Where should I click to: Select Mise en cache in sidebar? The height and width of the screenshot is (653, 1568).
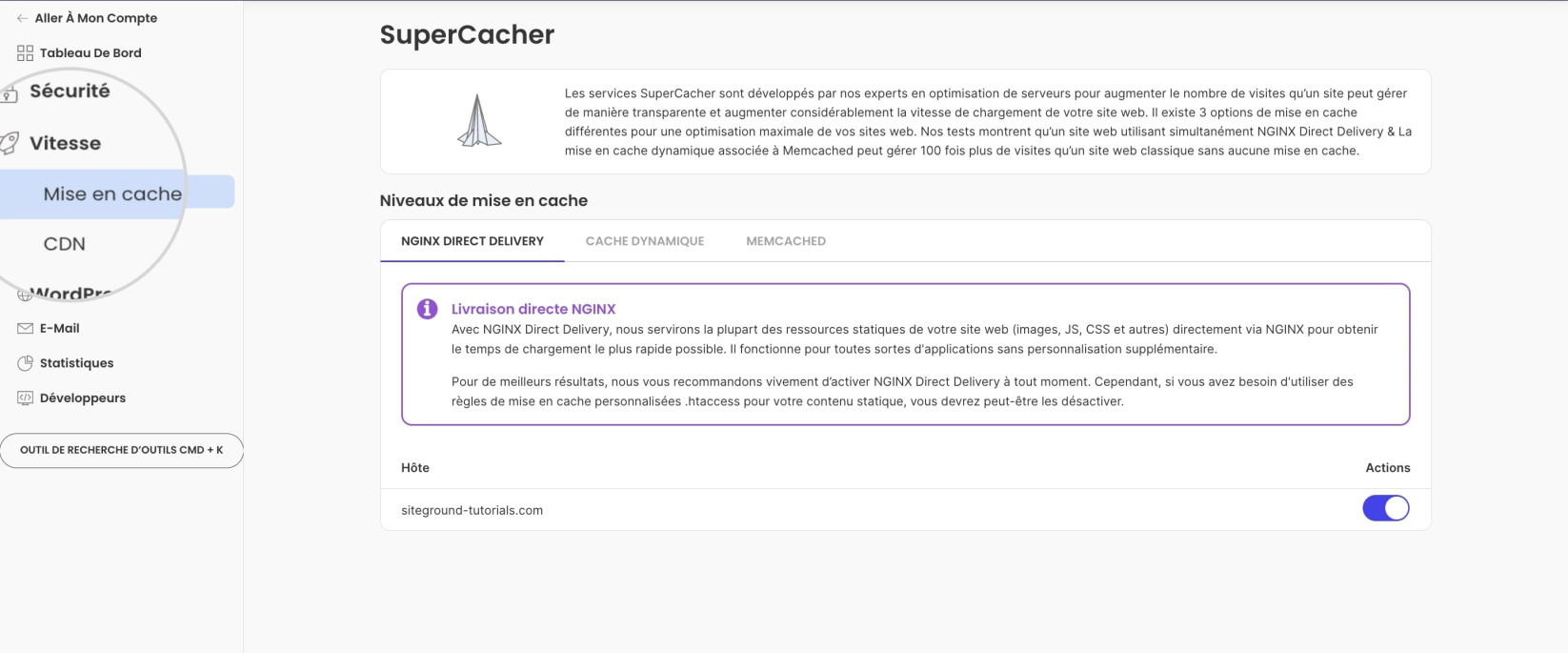coord(112,194)
